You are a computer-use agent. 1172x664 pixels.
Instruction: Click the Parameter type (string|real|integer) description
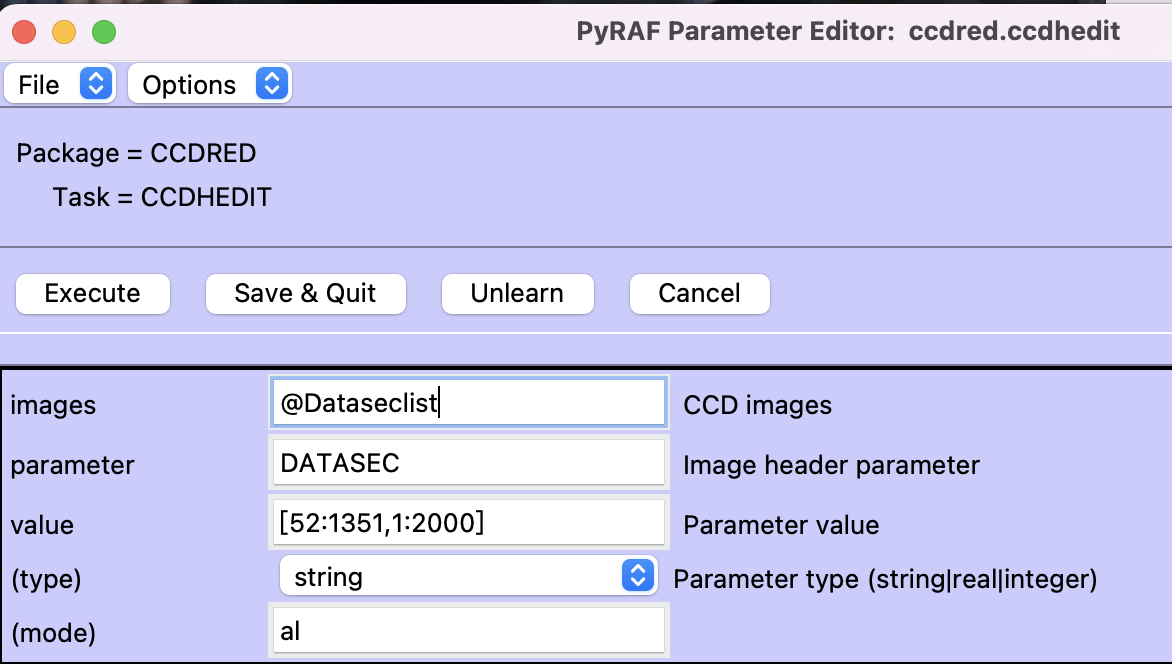[x=885, y=580]
